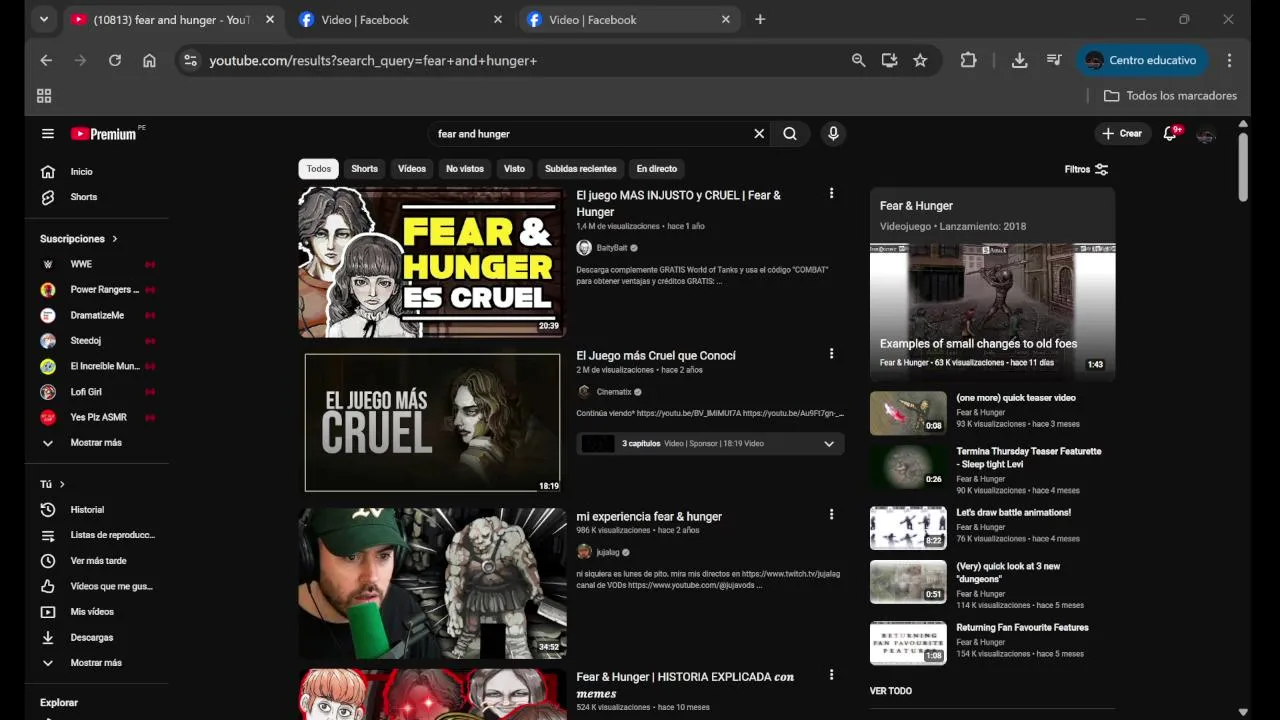Start voice search with the microphone icon
Image resolution: width=1280 pixels, height=720 pixels.
[x=833, y=133]
